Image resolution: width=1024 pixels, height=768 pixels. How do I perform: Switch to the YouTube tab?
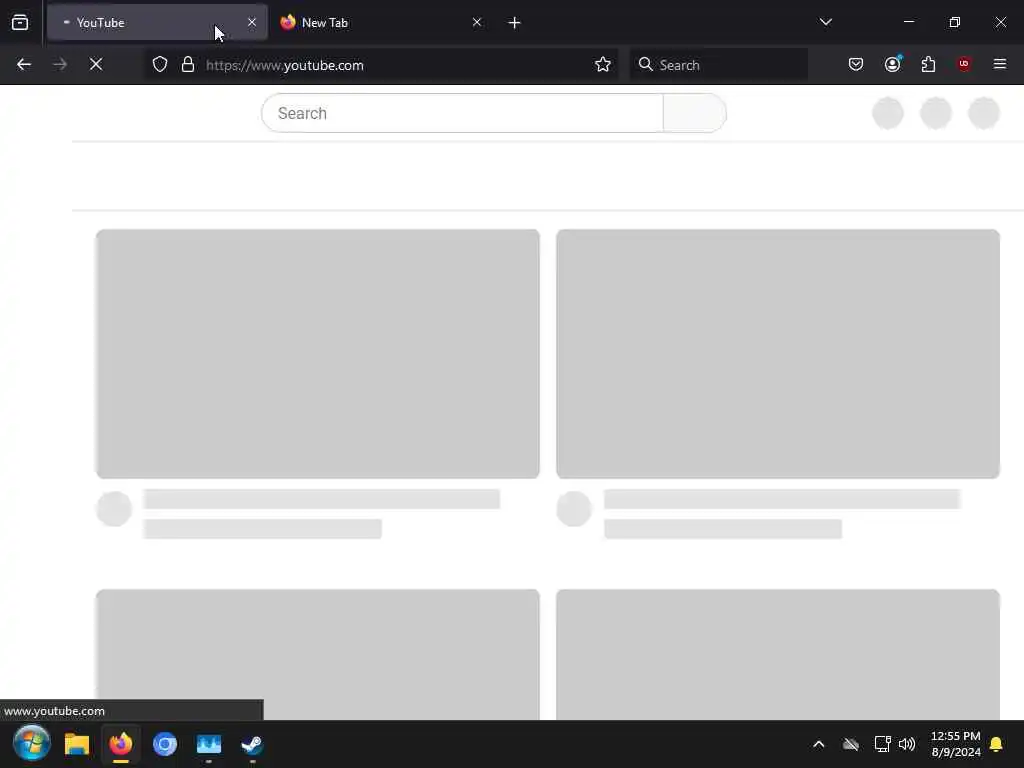pyautogui.click(x=157, y=23)
